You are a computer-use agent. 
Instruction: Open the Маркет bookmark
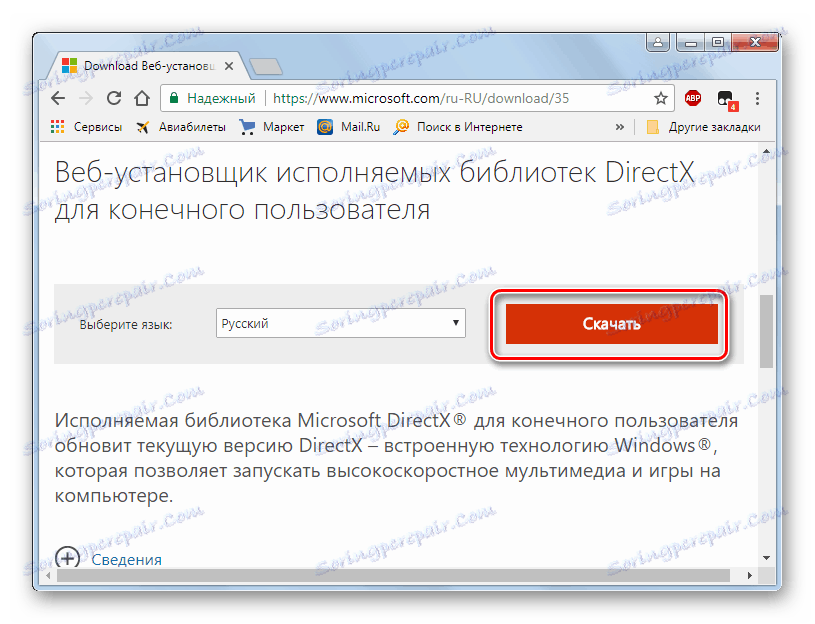click(272, 127)
